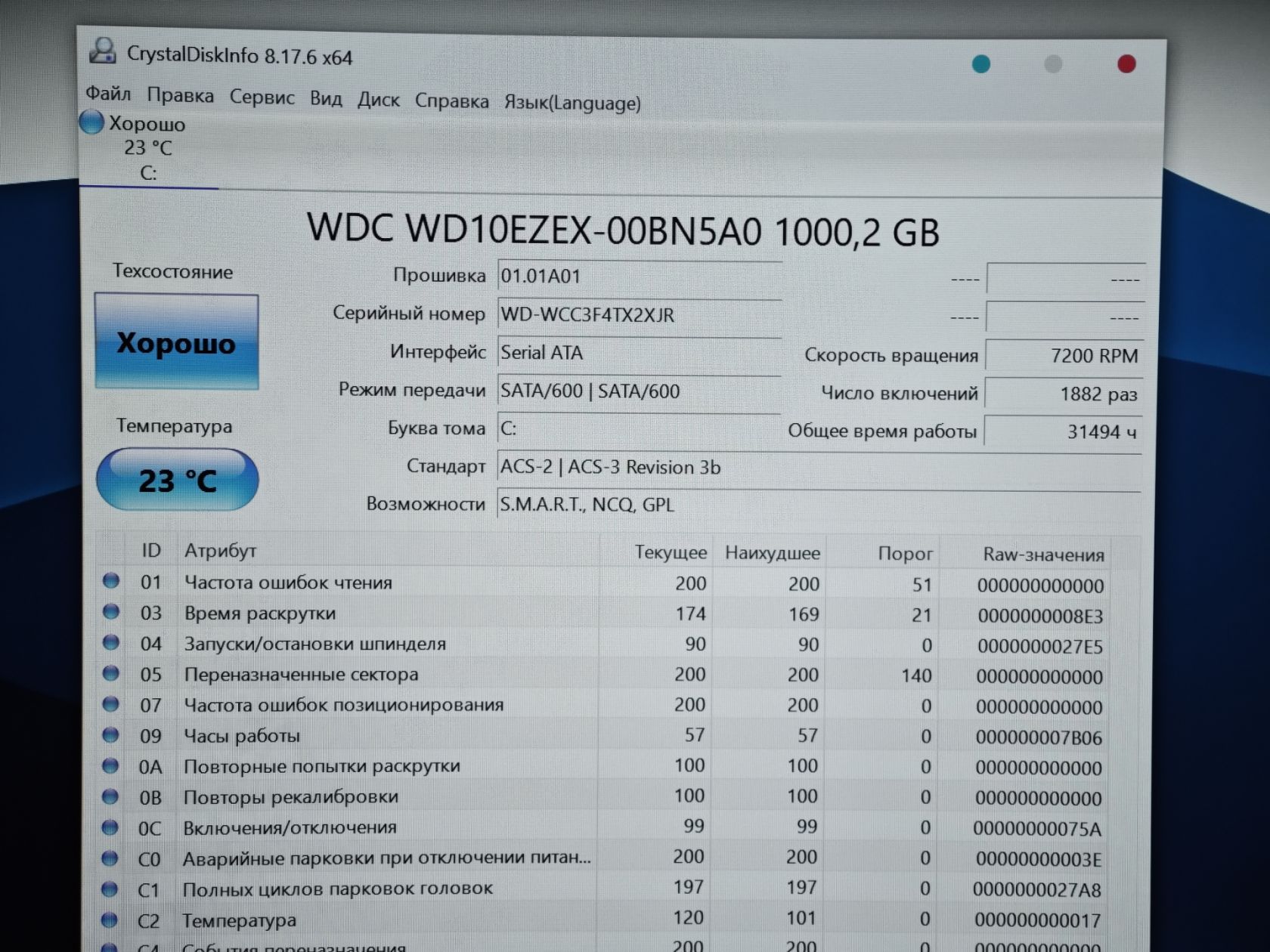Open the Файл menu
This screenshot has width=1270, height=952.
[107, 94]
